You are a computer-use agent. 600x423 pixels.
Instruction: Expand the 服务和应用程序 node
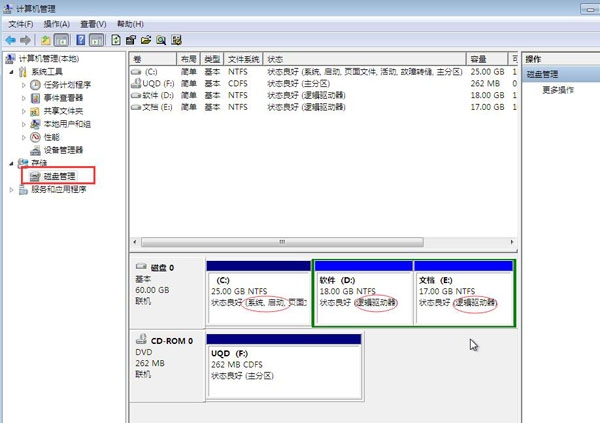(11, 189)
